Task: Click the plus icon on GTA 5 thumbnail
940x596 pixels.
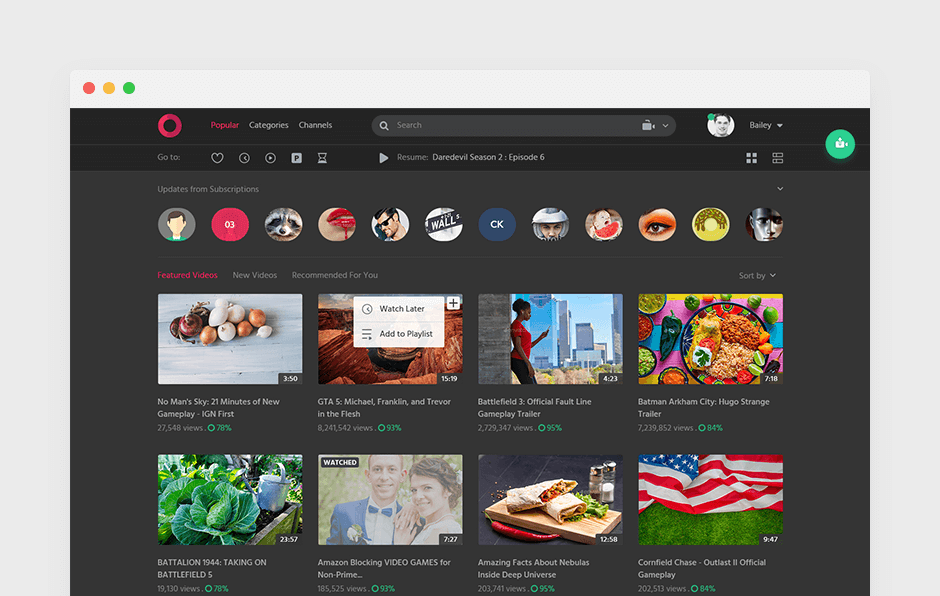Action: 453,303
